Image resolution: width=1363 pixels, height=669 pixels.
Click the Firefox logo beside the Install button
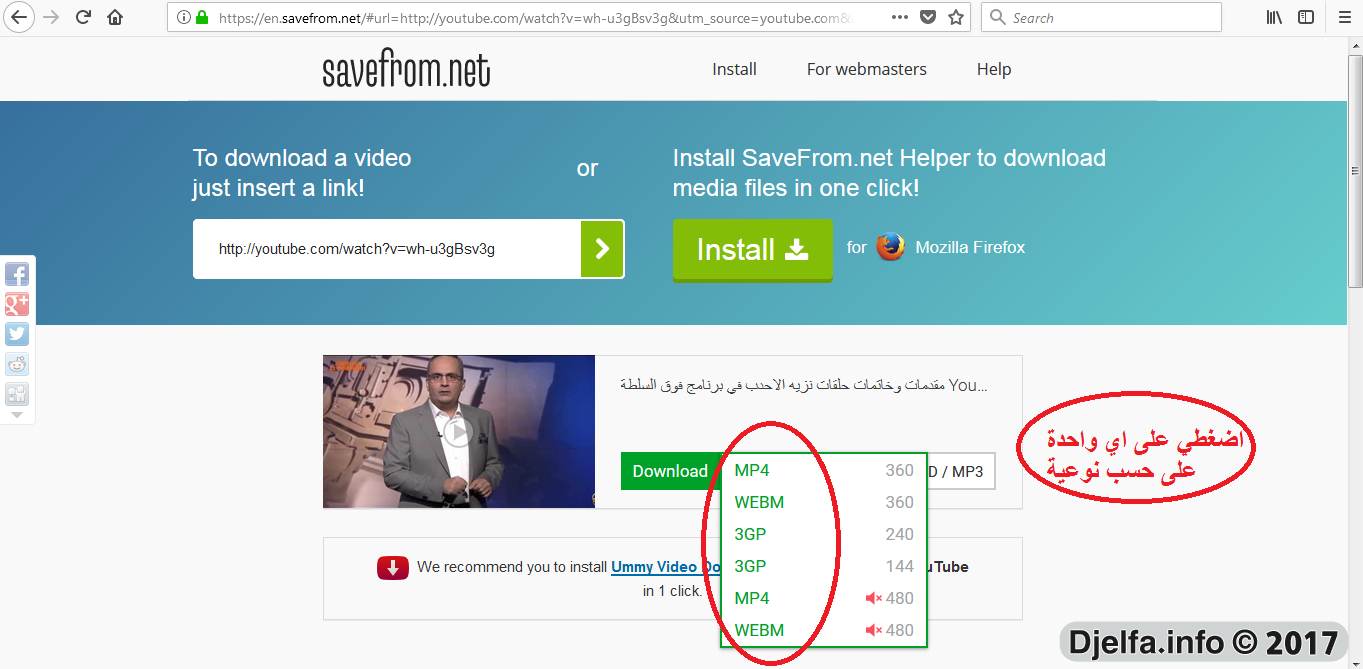(890, 247)
